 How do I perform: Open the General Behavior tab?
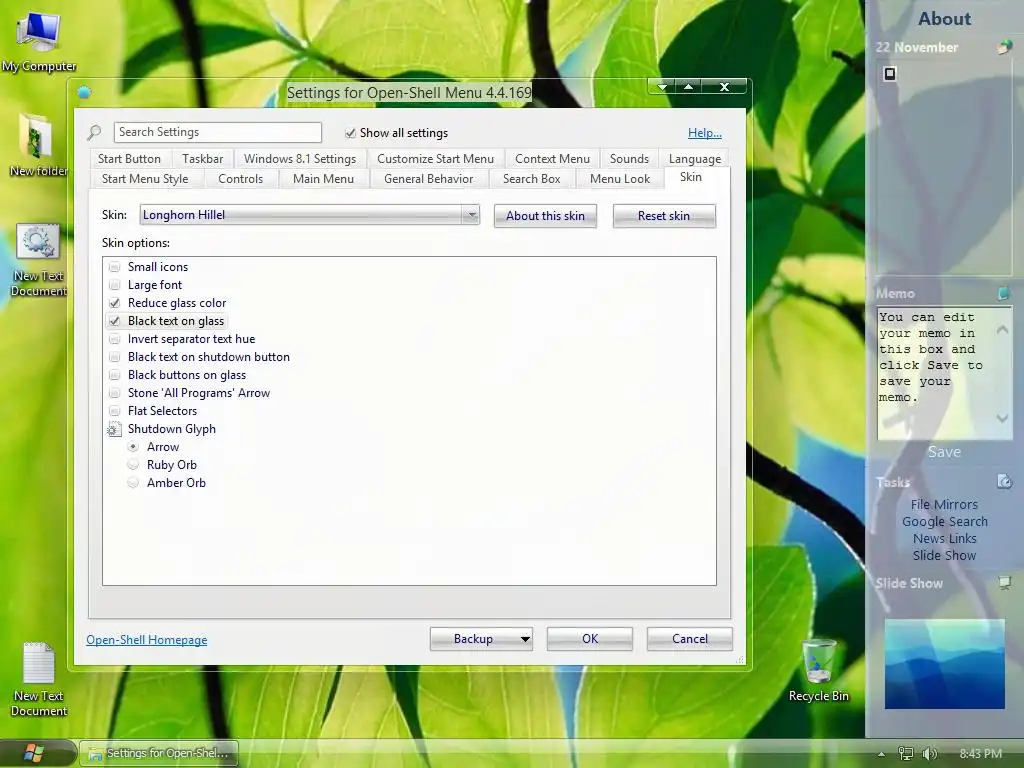[x=428, y=179]
